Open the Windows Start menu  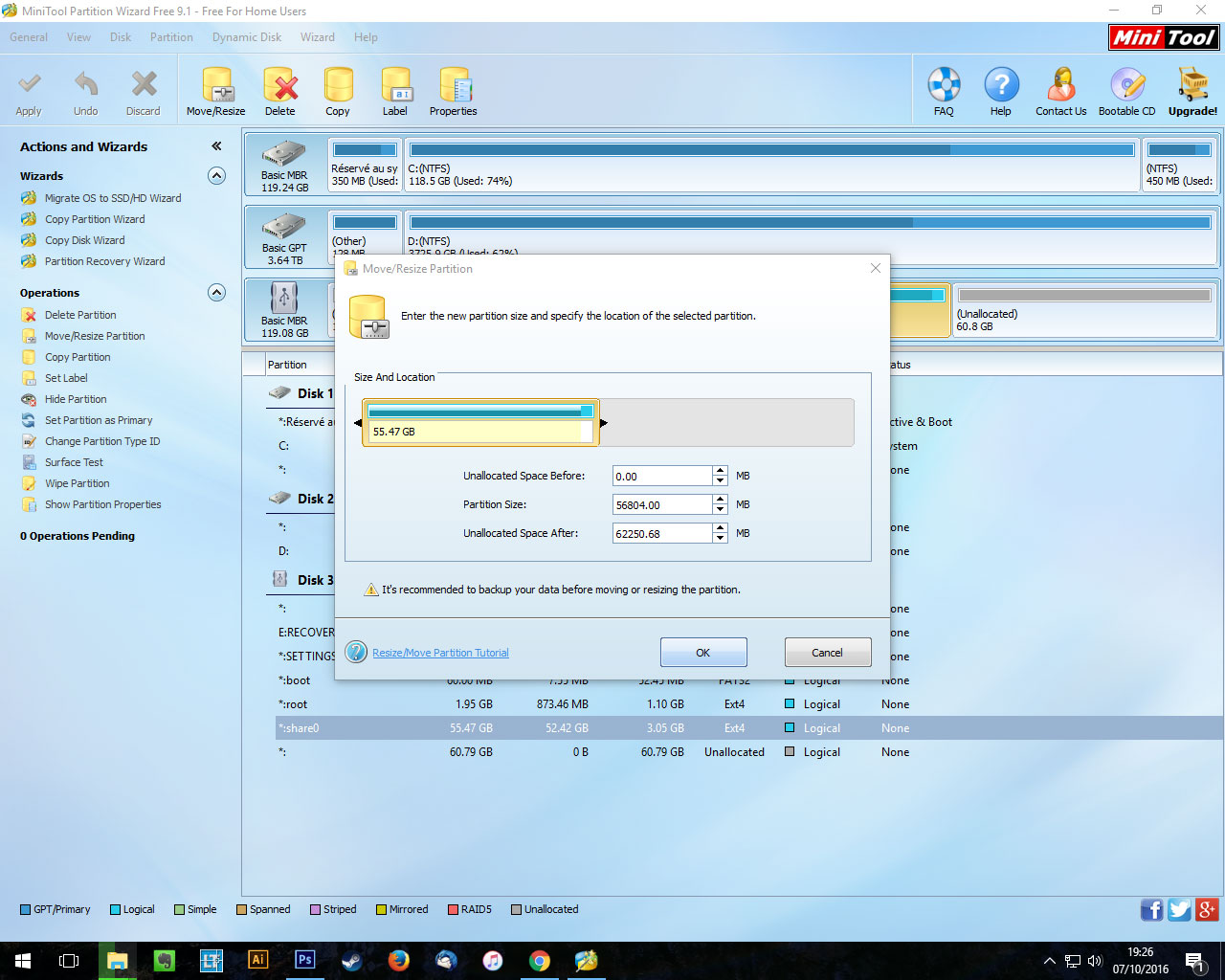23,960
